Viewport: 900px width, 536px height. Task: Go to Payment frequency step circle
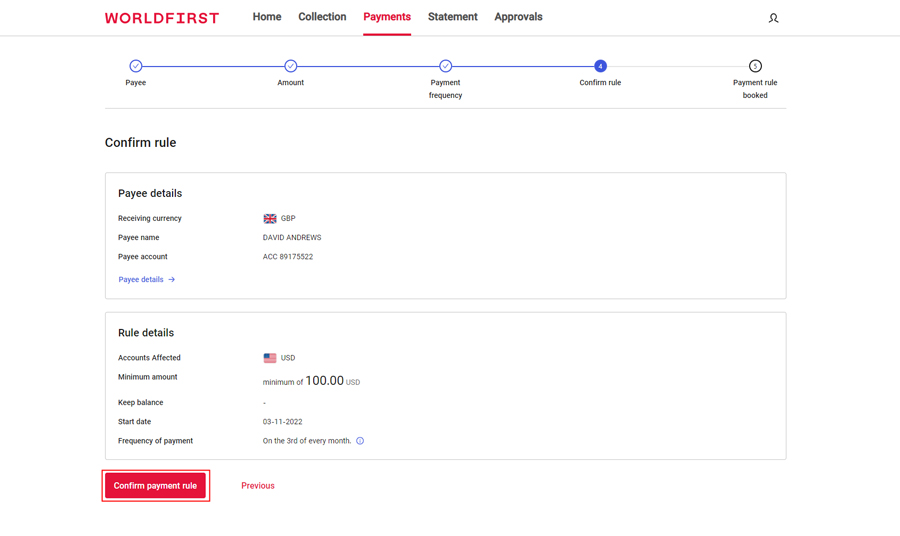[x=446, y=66]
